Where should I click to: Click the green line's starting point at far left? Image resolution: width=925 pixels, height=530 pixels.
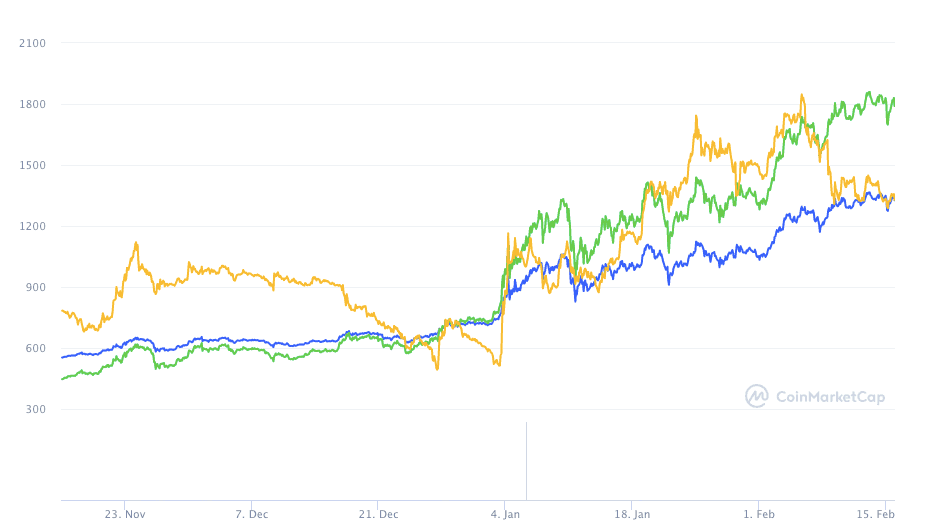(62, 379)
